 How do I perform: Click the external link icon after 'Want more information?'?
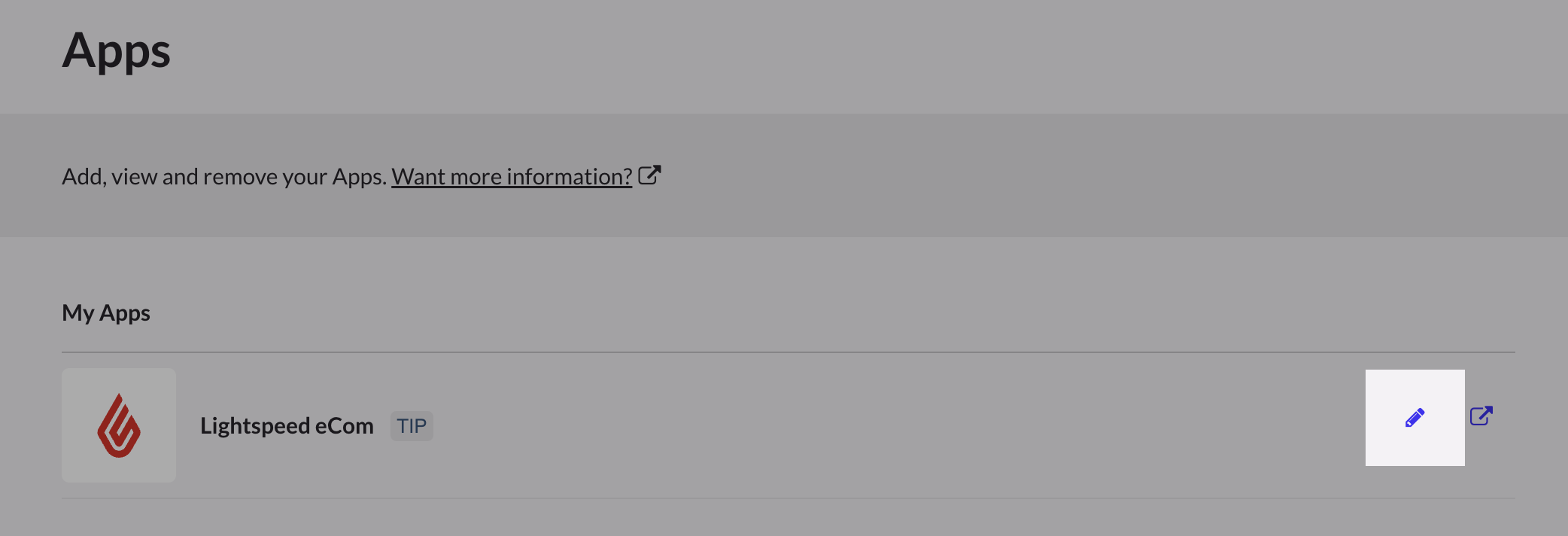pos(649,175)
